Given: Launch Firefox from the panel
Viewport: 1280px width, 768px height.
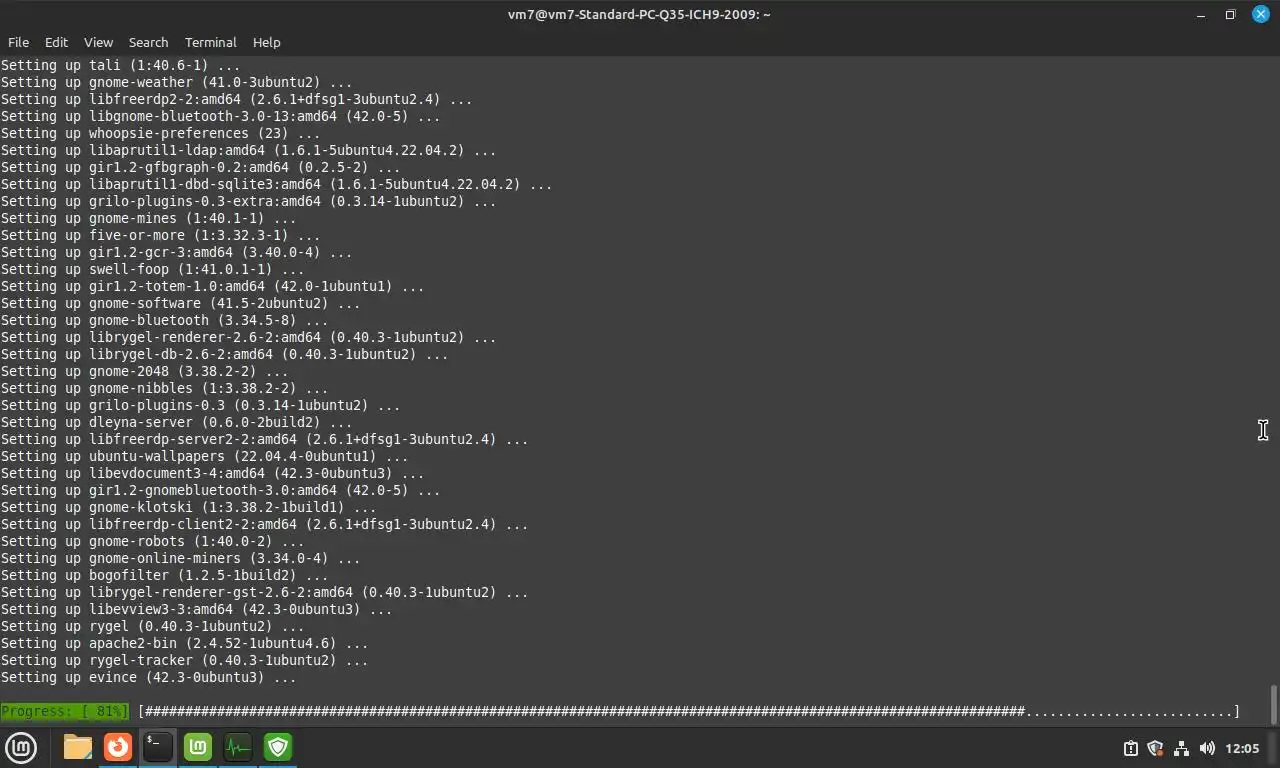Looking at the screenshot, I should 118,747.
